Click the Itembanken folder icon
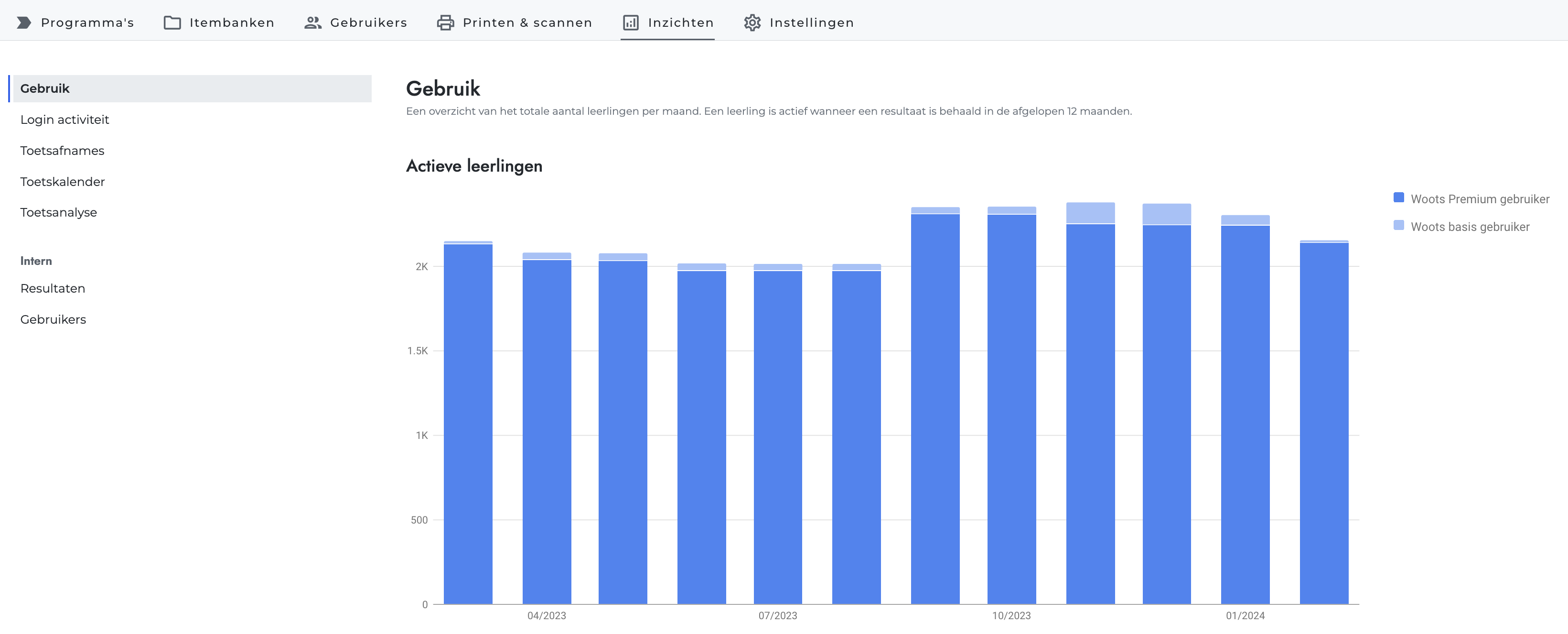 (172, 22)
